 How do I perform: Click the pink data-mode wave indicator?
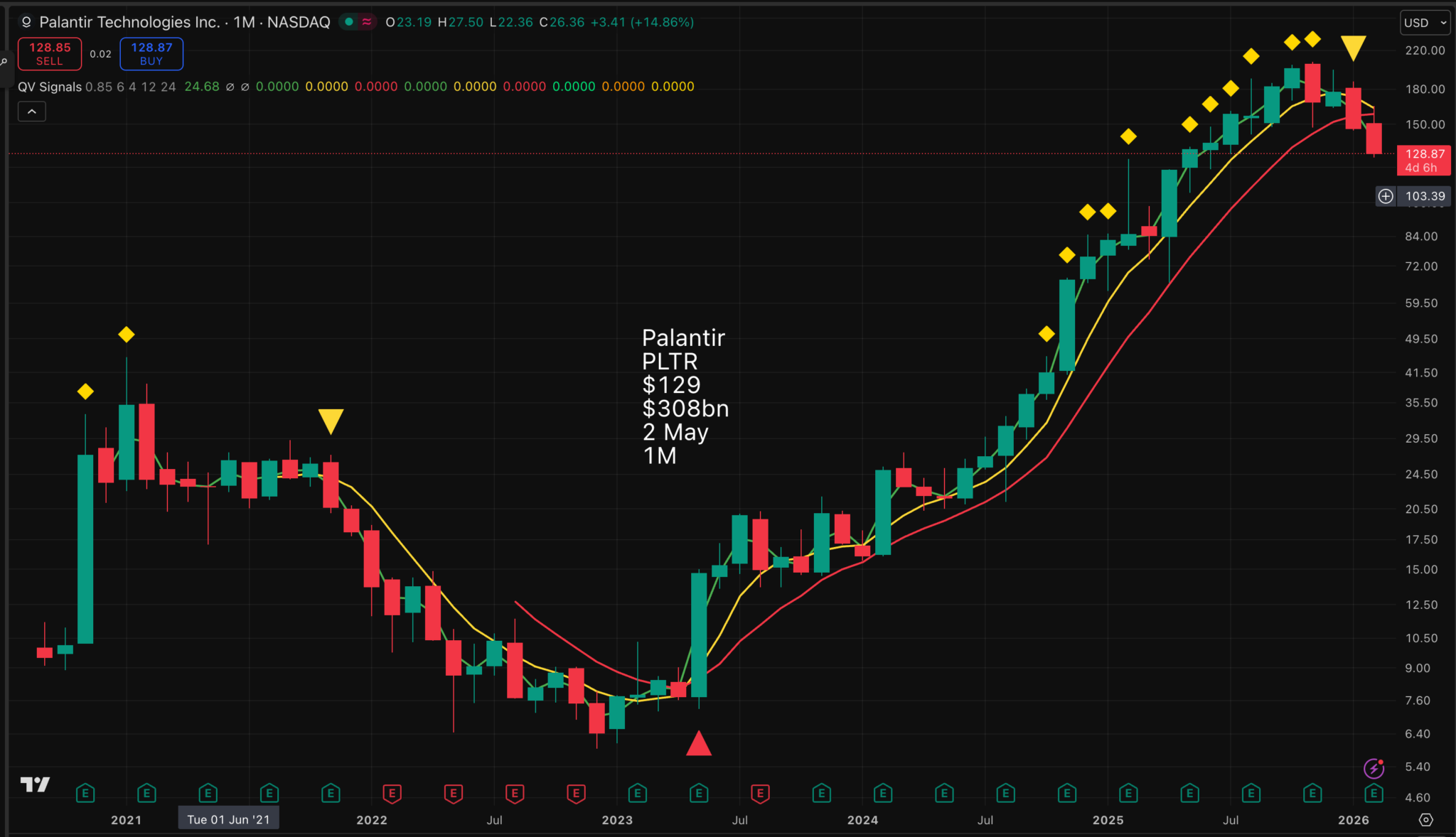point(367,22)
